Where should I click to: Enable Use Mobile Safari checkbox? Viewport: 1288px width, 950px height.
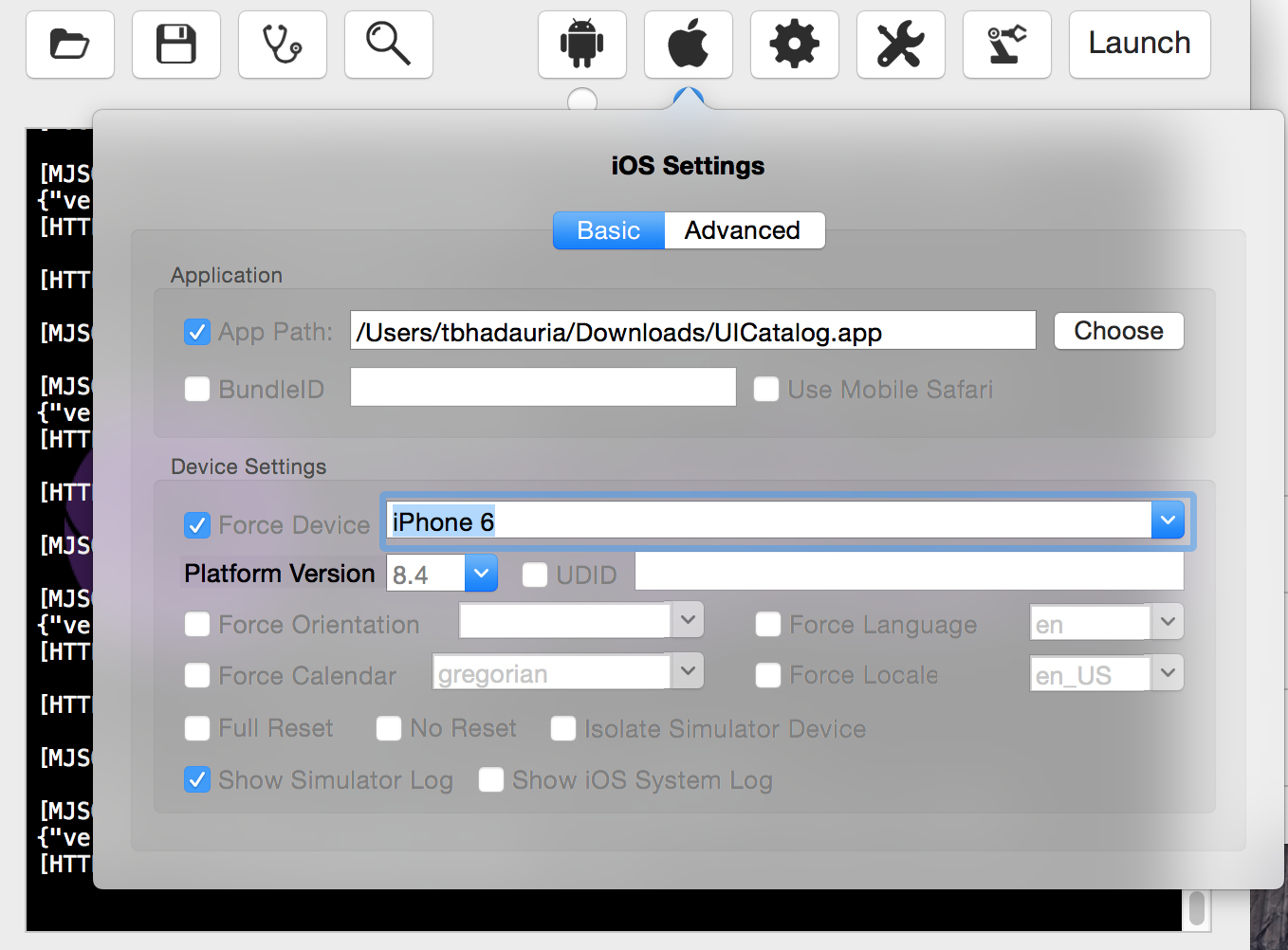coord(766,389)
